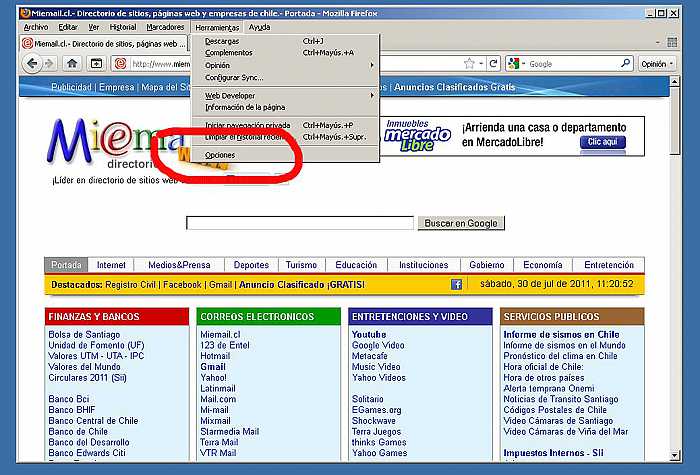Open the Gobierno tab
This screenshot has width=700, height=475.
pos(487,265)
